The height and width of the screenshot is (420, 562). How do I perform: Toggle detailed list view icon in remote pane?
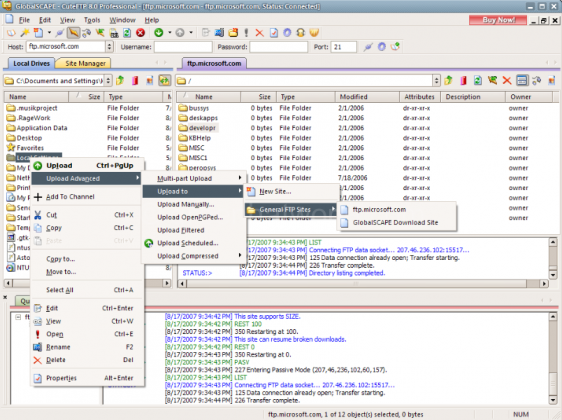(522, 81)
